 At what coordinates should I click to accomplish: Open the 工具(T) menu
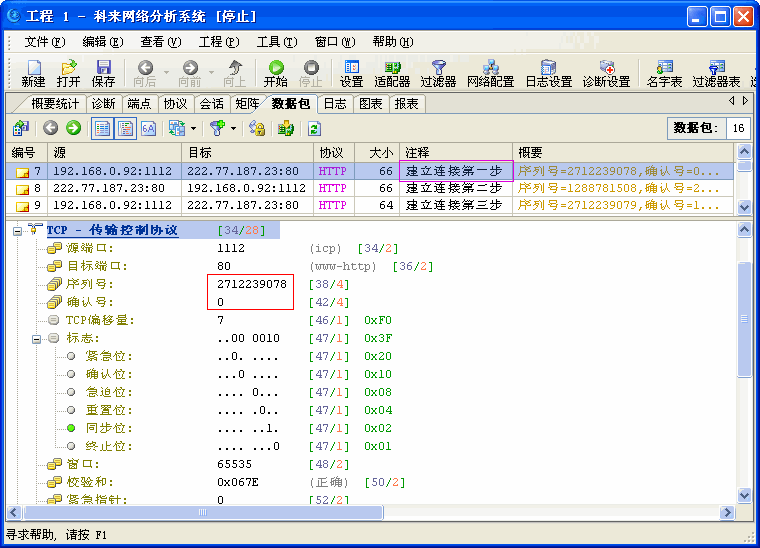click(x=277, y=42)
